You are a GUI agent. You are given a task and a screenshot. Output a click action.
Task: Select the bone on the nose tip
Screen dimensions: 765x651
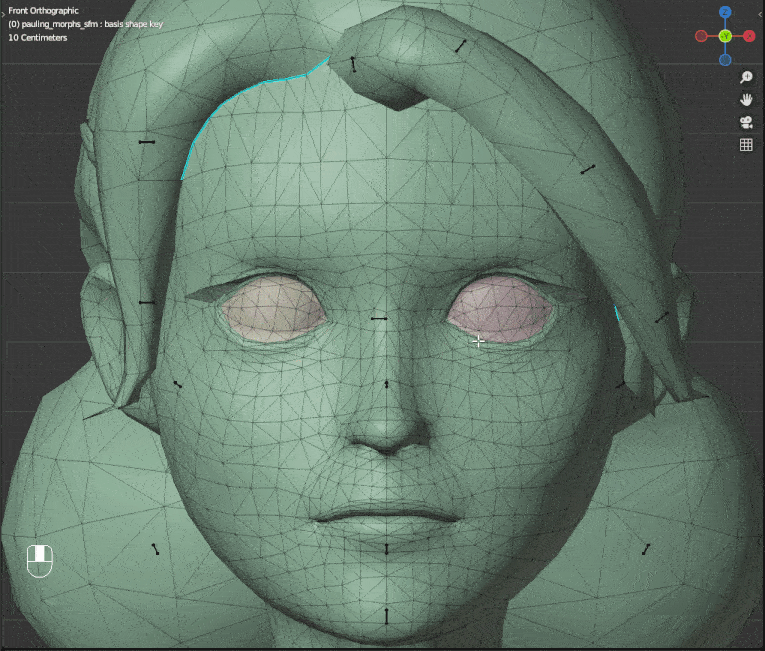[x=386, y=385]
